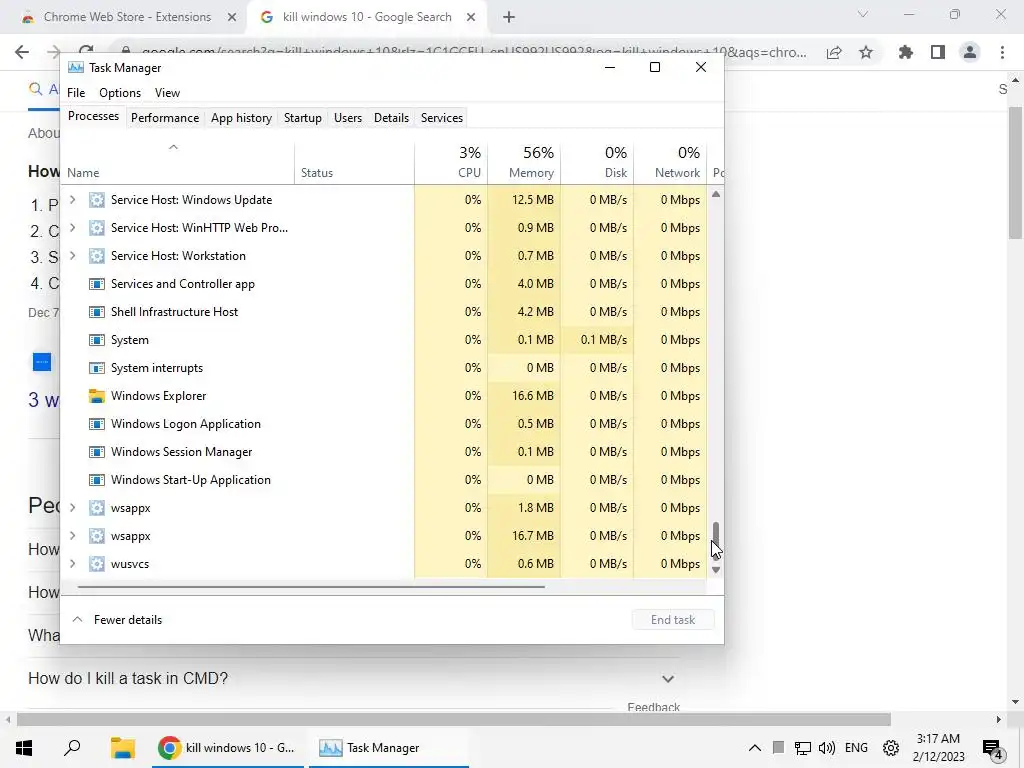Switch to the App history tab
The height and width of the screenshot is (768, 1024).
pyautogui.click(x=241, y=118)
